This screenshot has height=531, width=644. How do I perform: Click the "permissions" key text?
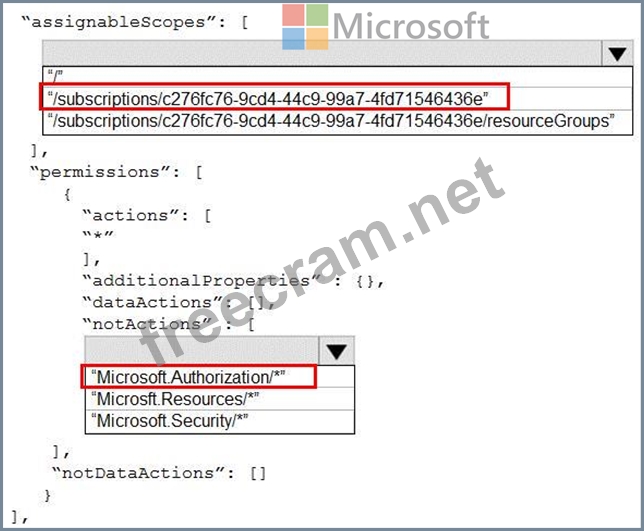[x=99, y=172]
